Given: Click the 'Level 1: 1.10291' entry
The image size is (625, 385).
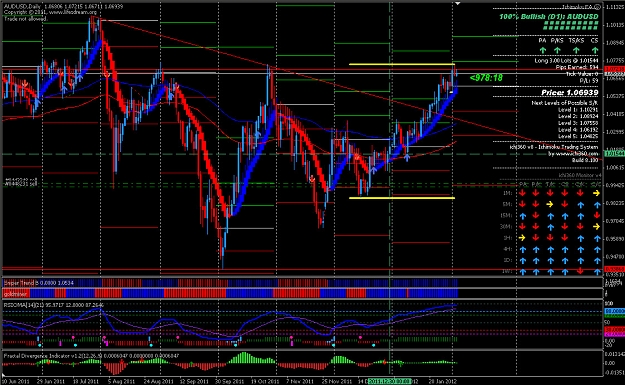Looking at the screenshot, I should pos(578,110).
